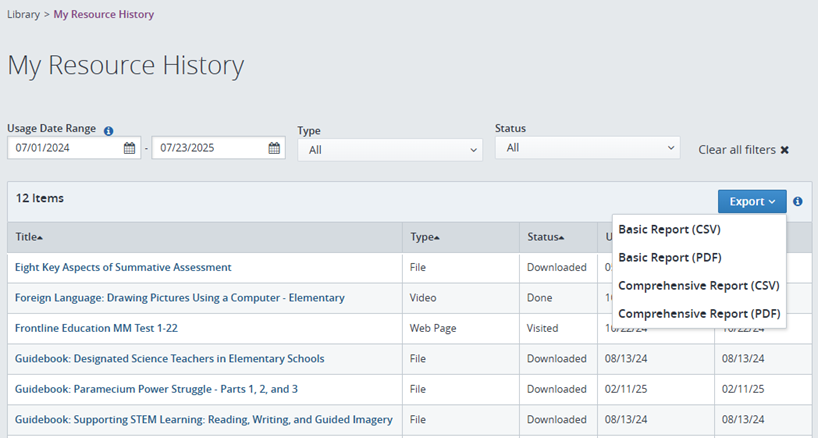Click the X icon on Clear all filters
The height and width of the screenshot is (438, 818).
click(785, 150)
